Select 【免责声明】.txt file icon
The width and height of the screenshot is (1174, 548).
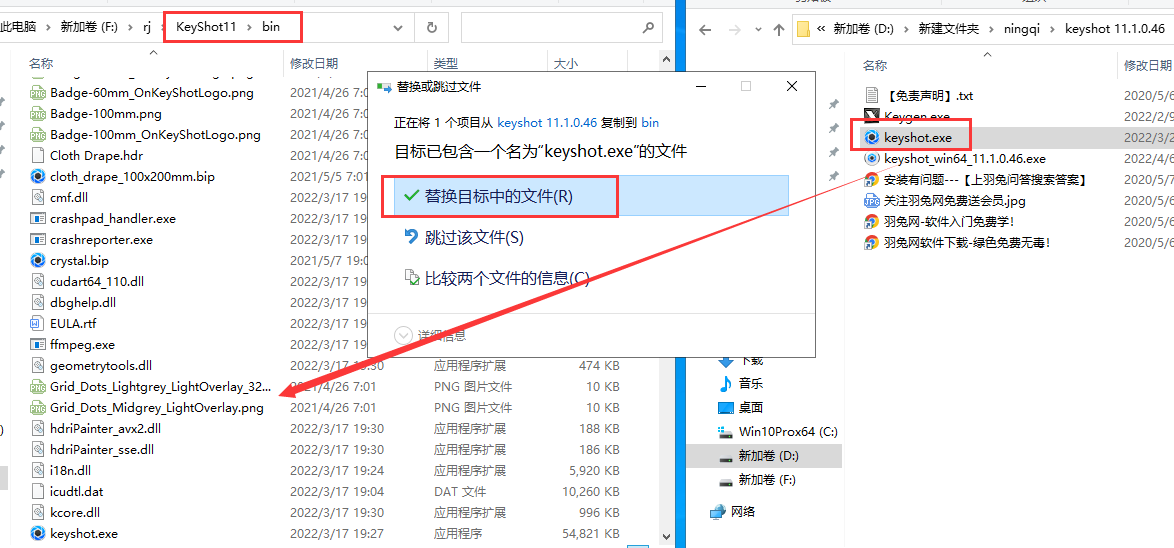(872, 95)
